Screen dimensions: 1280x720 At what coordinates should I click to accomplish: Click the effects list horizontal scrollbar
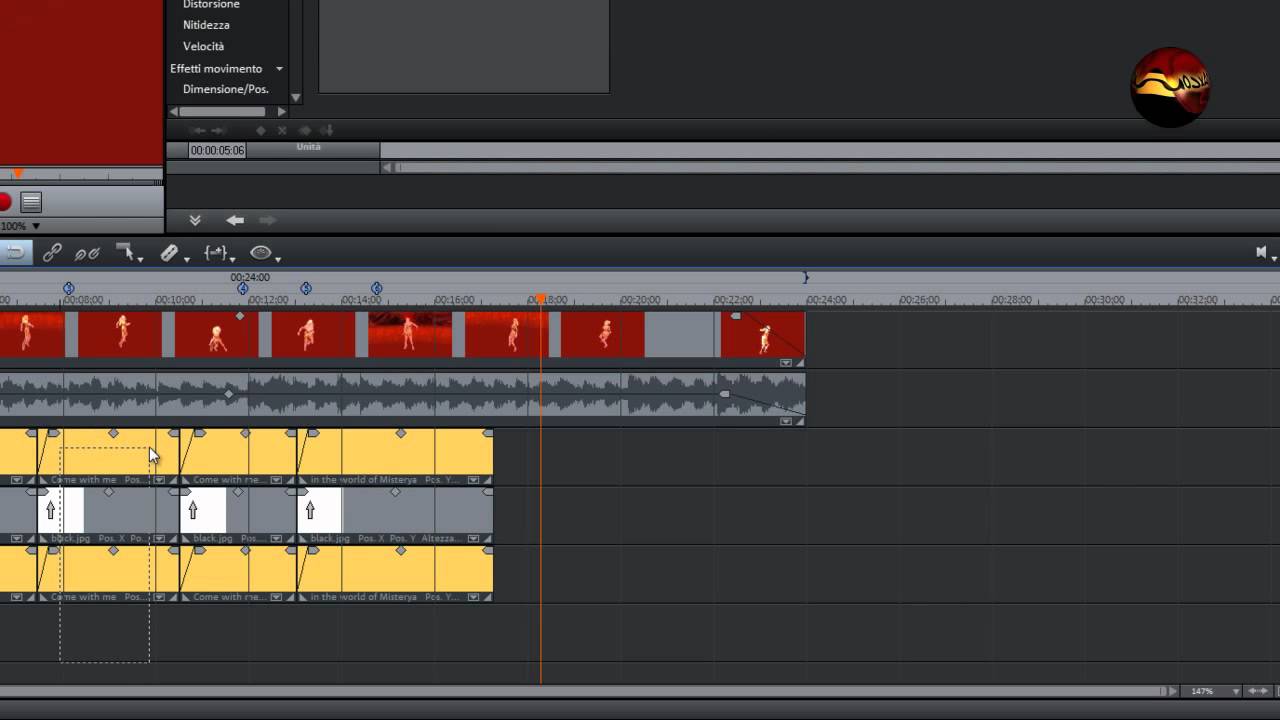point(222,112)
